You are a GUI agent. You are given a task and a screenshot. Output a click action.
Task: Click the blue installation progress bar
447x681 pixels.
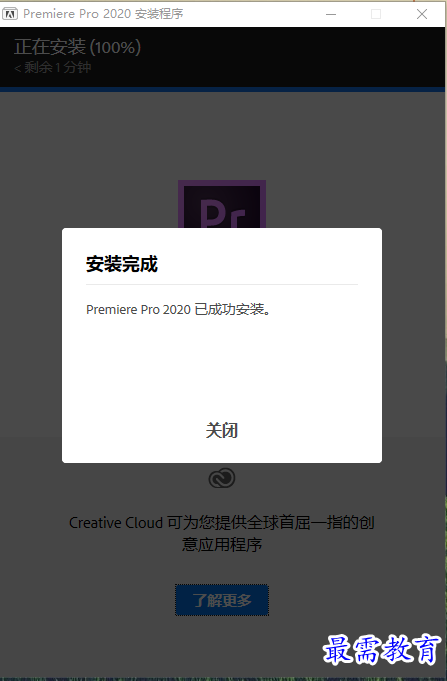pyautogui.click(x=222, y=89)
